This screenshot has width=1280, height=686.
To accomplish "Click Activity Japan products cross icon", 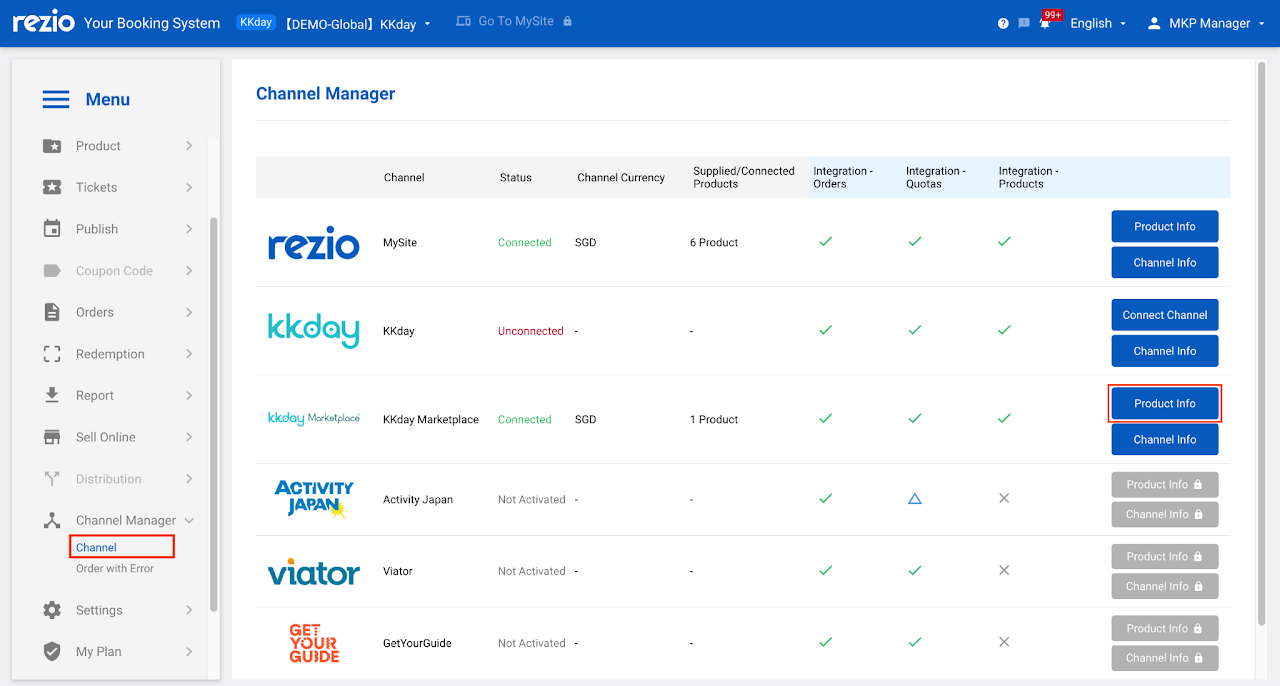I will pyautogui.click(x=1004, y=498).
